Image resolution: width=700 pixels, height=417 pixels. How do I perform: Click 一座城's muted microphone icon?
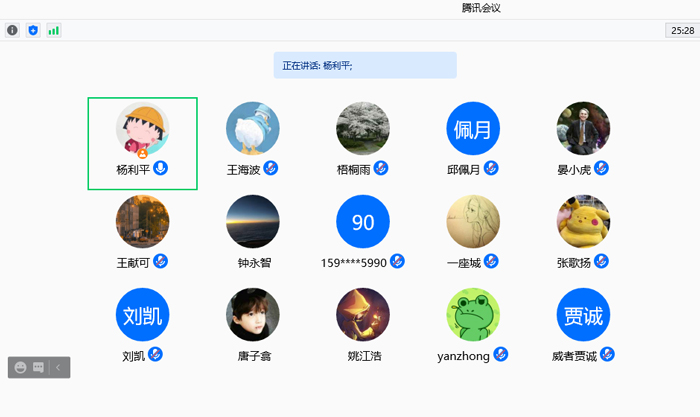(x=491, y=261)
